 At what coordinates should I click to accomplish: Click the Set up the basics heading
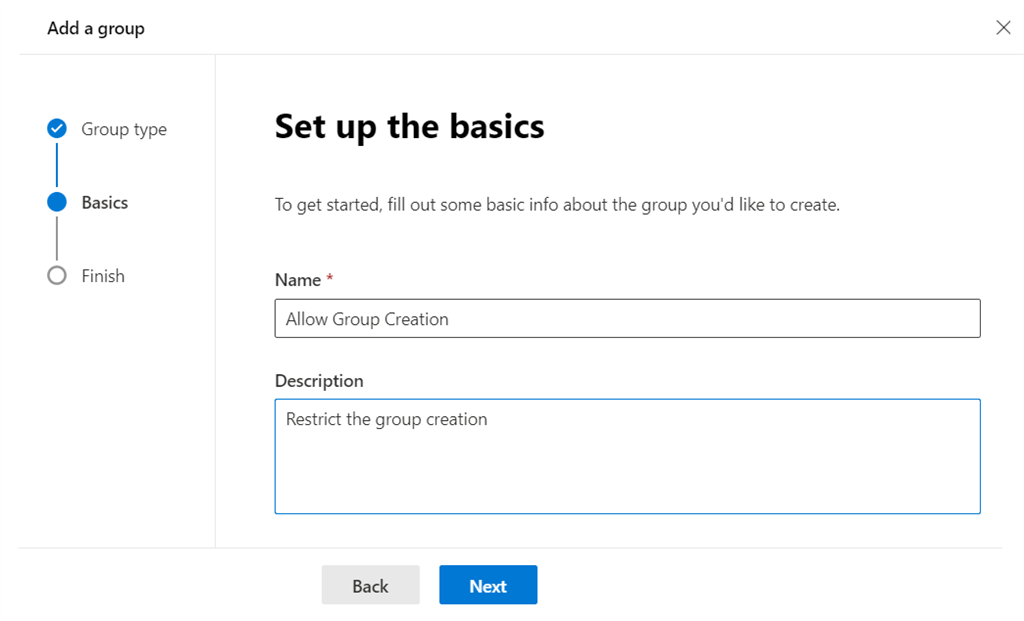[409, 126]
